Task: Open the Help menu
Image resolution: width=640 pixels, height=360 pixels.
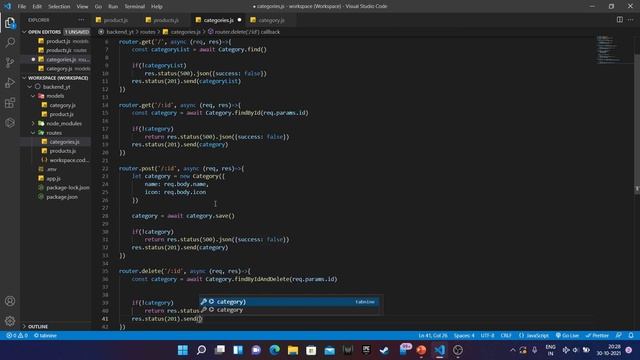Action: [157, 7]
